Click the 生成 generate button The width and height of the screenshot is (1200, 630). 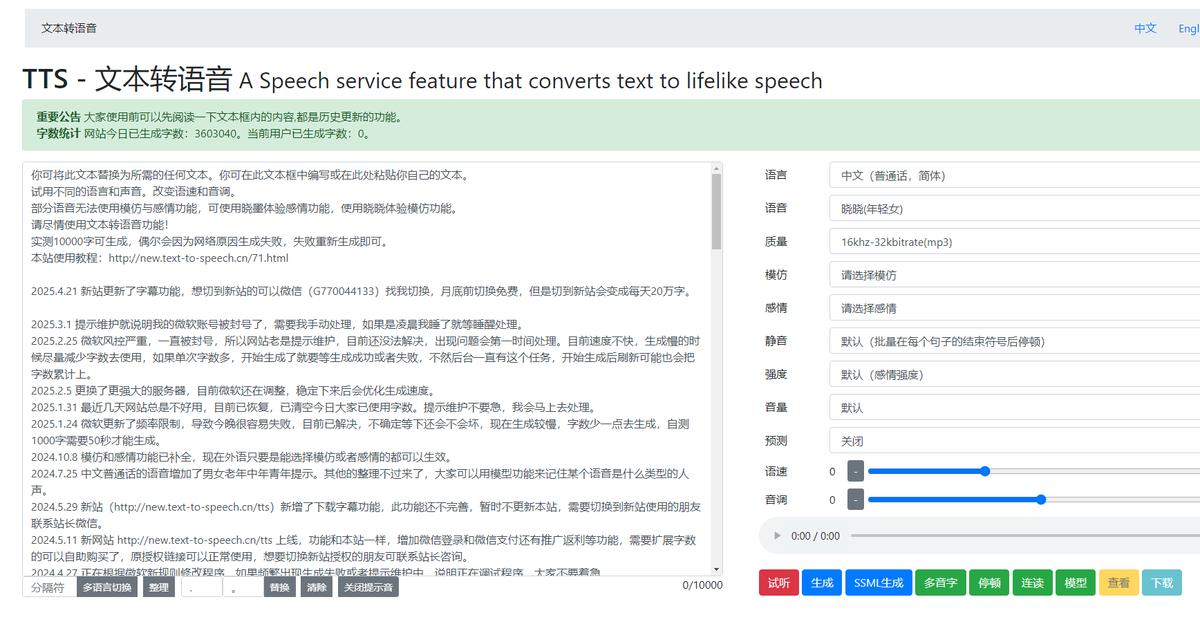click(821, 582)
